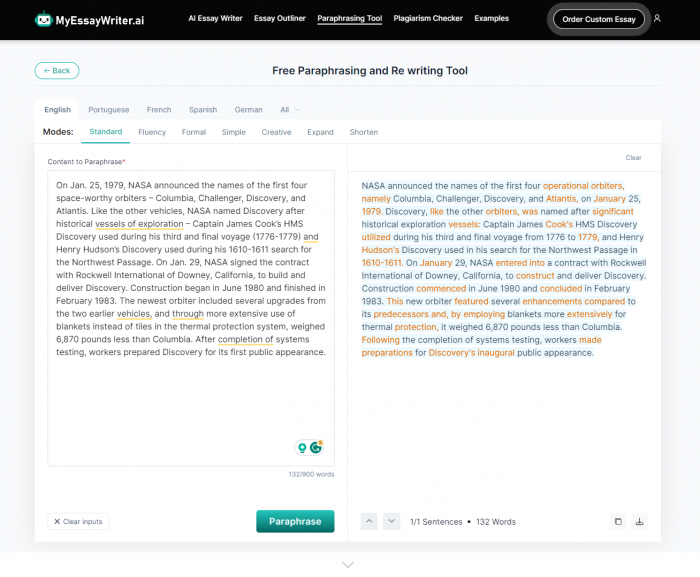700x577 pixels.
Task: Select the English language tab
Action: click(x=57, y=109)
